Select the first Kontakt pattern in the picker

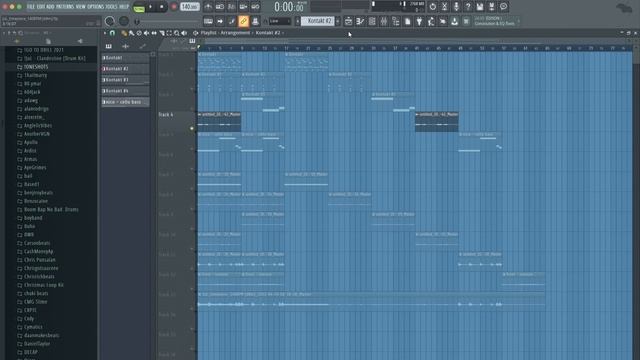pyautogui.click(x=125, y=58)
